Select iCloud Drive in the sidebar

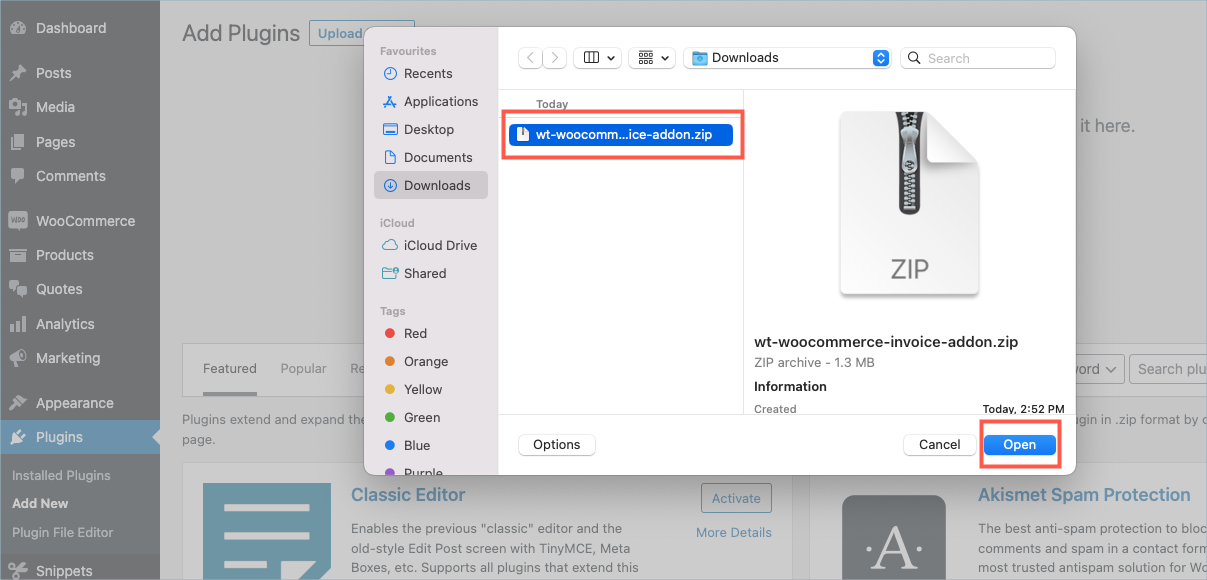430,245
